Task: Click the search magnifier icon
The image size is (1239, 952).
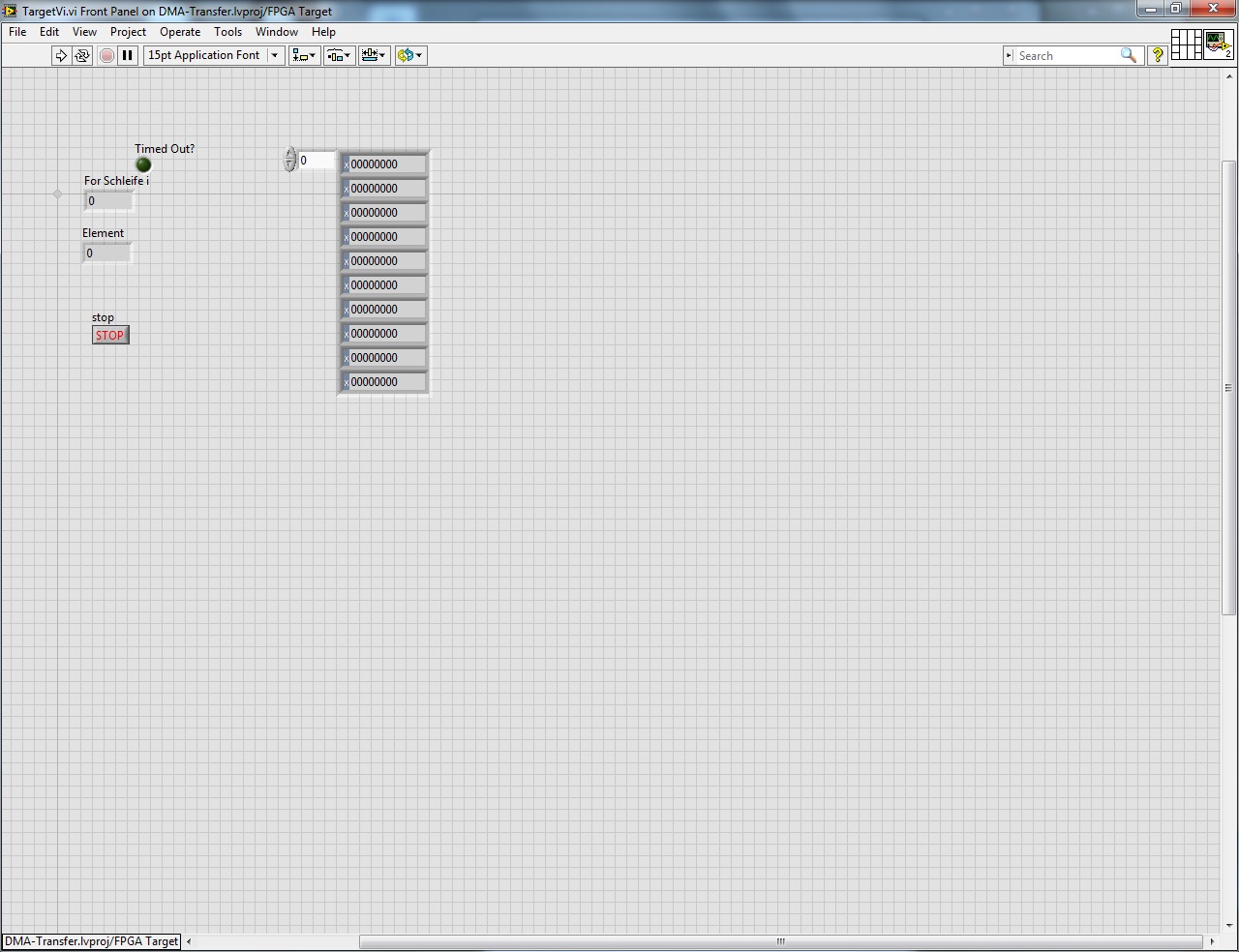Action: (1129, 55)
